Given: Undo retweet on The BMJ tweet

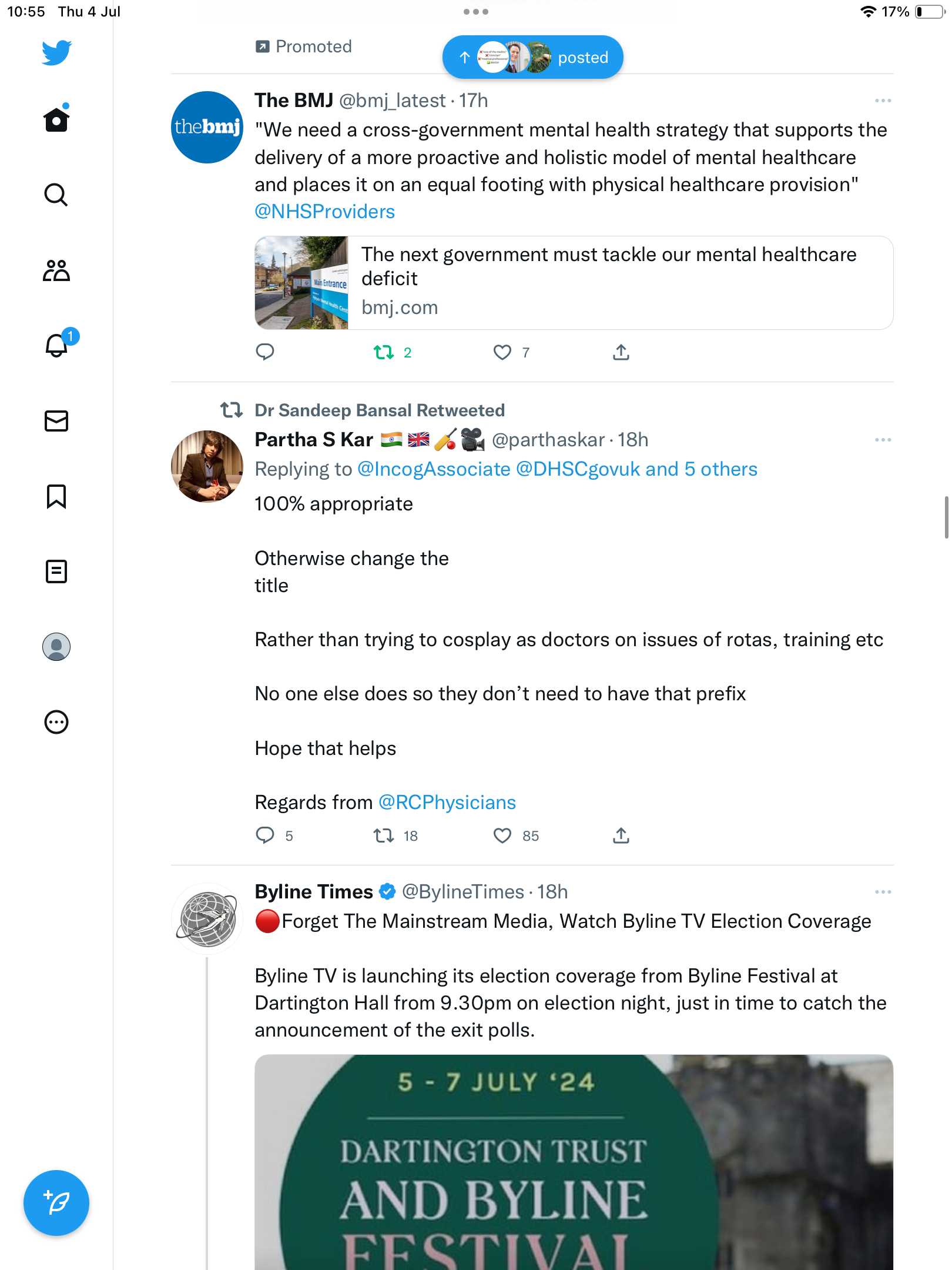Looking at the screenshot, I should pyautogui.click(x=384, y=353).
